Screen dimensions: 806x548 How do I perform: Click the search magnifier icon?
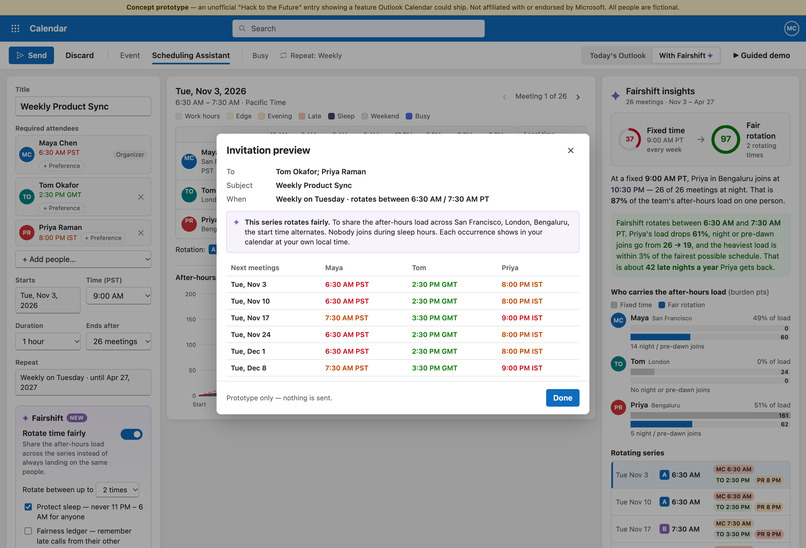242,28
